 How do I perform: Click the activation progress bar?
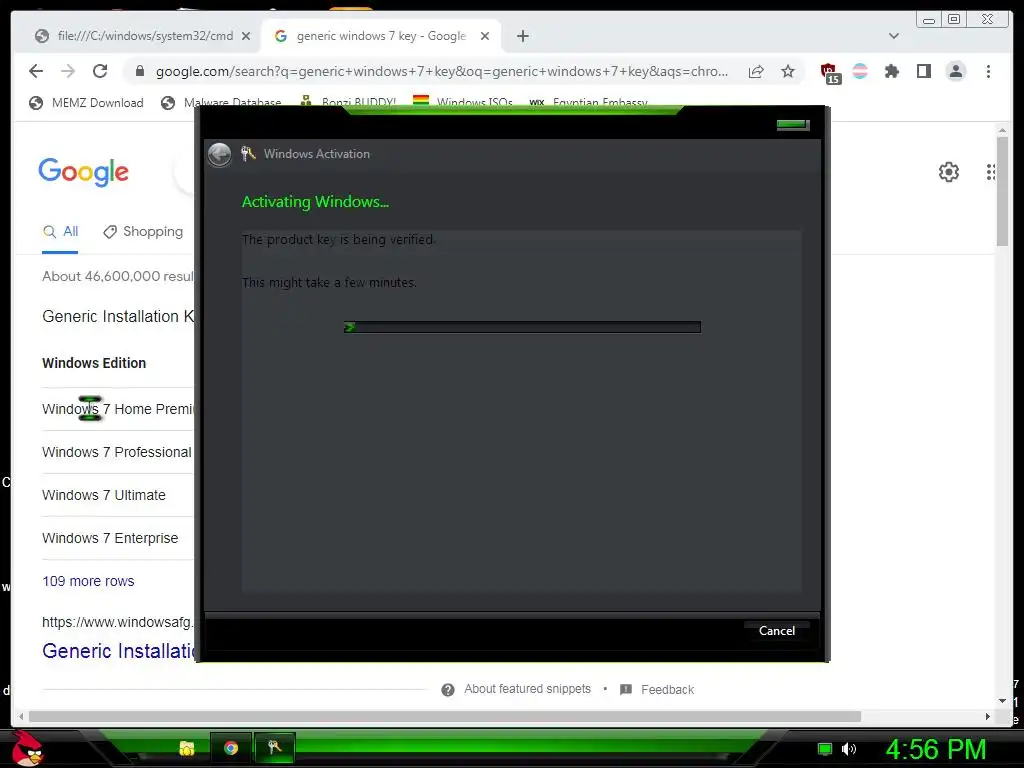click(522, 327)
